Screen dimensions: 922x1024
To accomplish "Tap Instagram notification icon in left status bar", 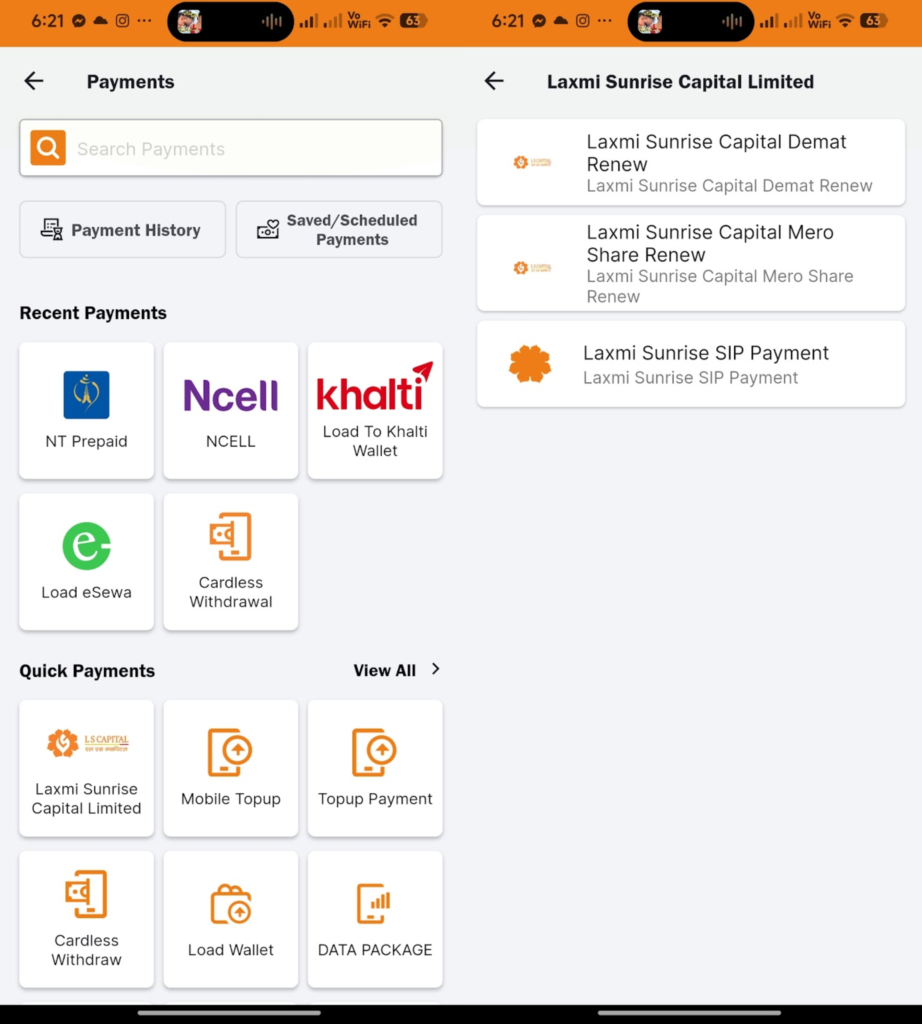I will [x=122, y=21].
